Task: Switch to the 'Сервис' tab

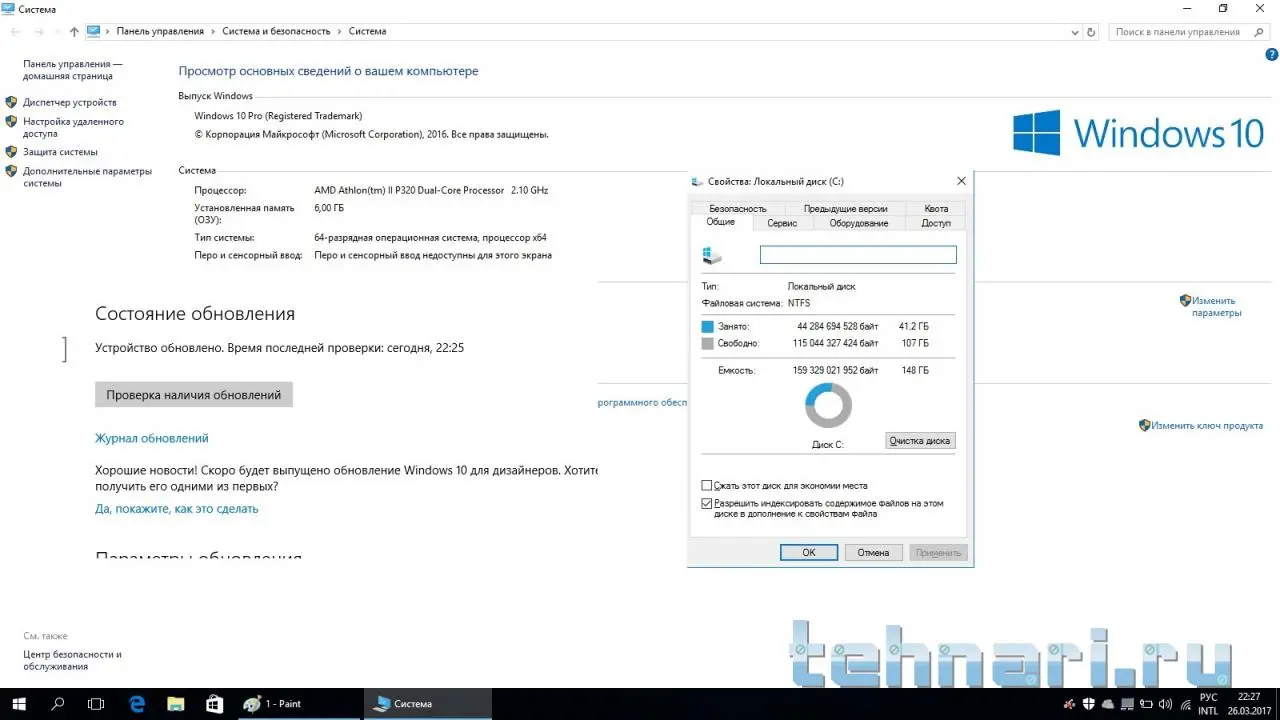Action: (782, 223)
